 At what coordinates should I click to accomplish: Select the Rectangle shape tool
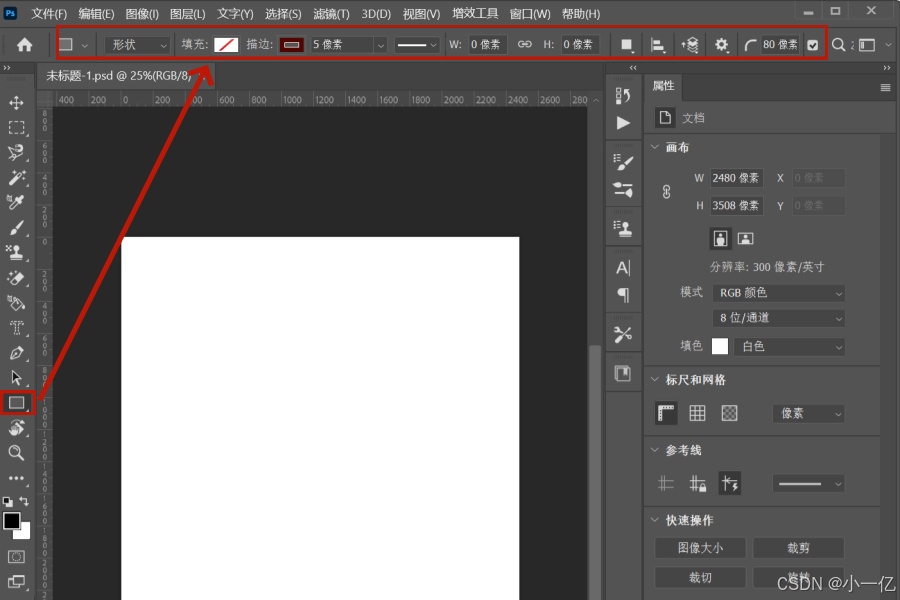[17, 402]
